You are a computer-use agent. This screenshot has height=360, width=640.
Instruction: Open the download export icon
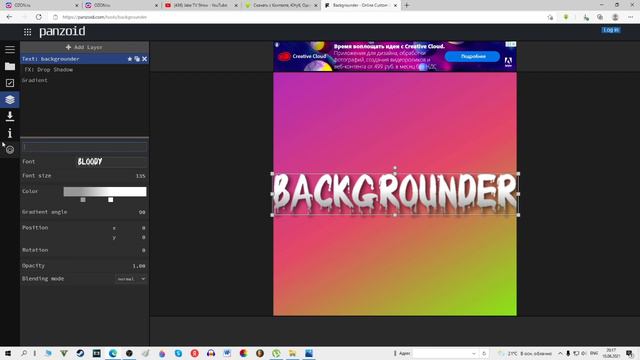tap(10, 116)
